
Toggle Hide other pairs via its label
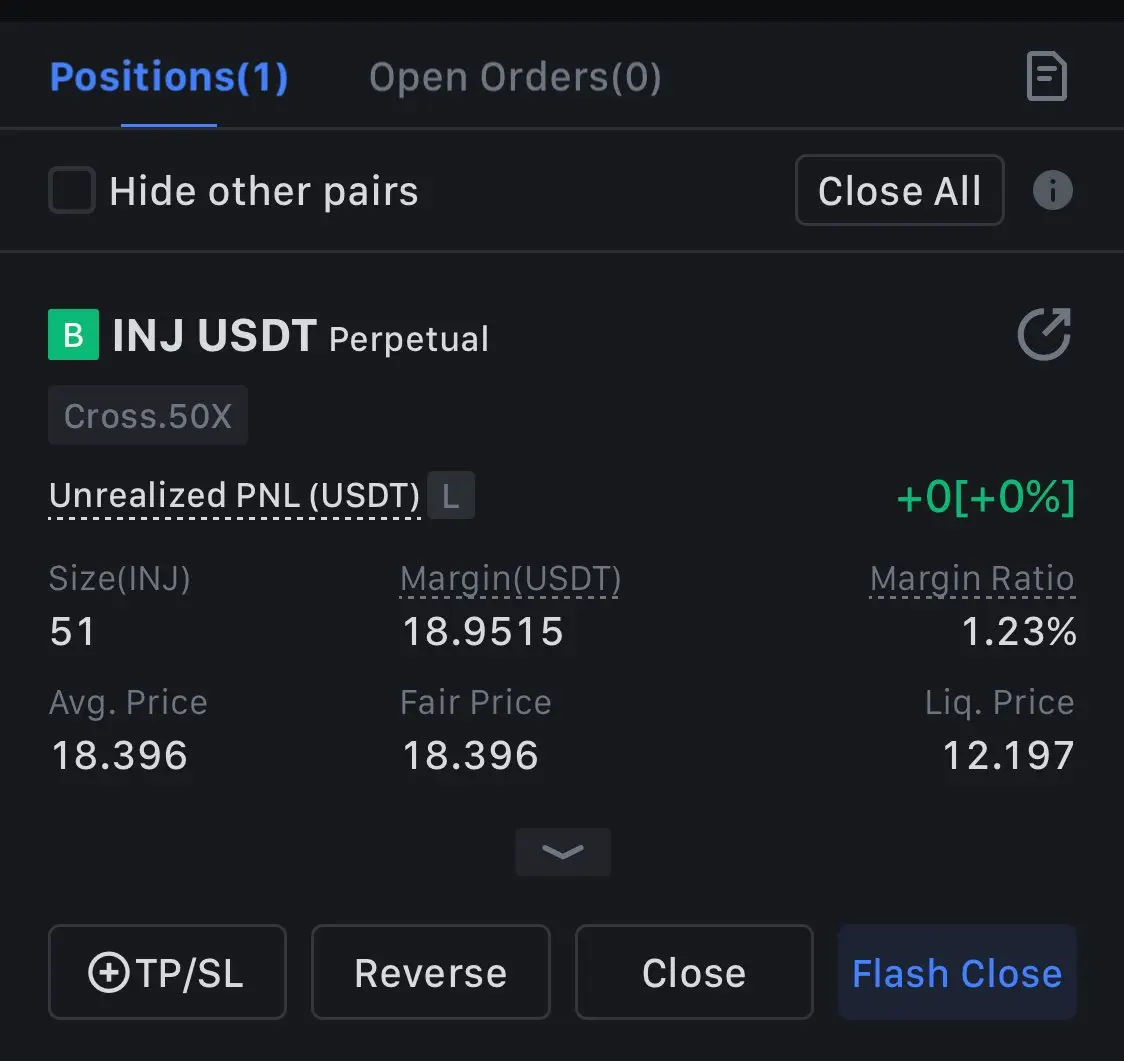tap(264, 191)
